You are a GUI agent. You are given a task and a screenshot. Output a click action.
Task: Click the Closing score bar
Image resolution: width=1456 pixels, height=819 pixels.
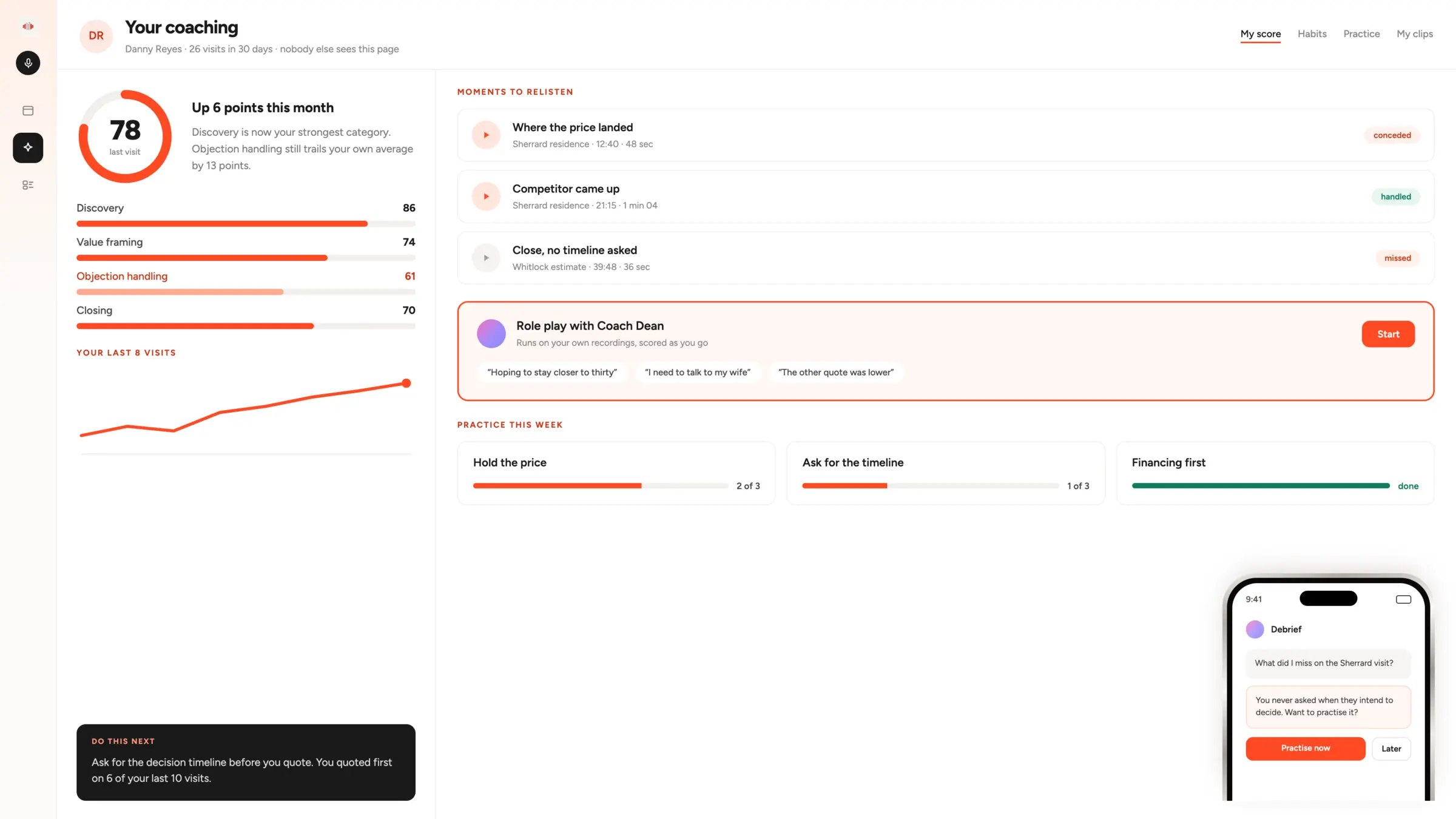pyautogui.click(x=246, y=326)
